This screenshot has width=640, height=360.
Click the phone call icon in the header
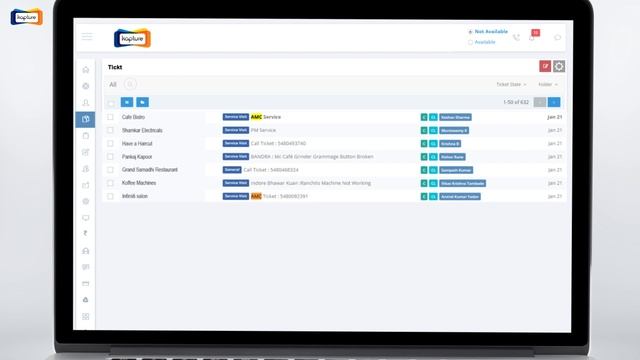(x=516, y=38)
